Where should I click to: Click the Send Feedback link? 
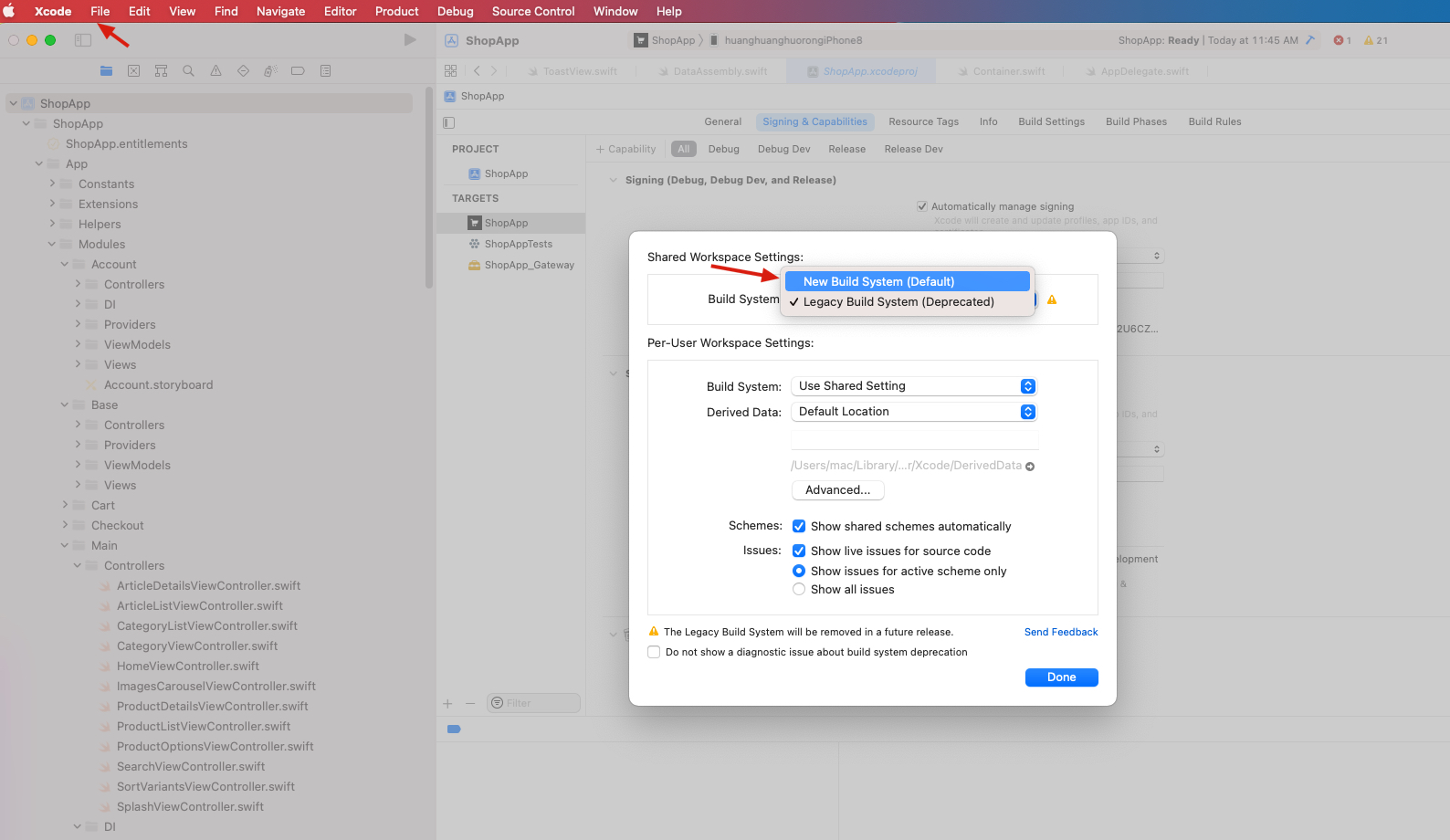(x=1061, y=632)
